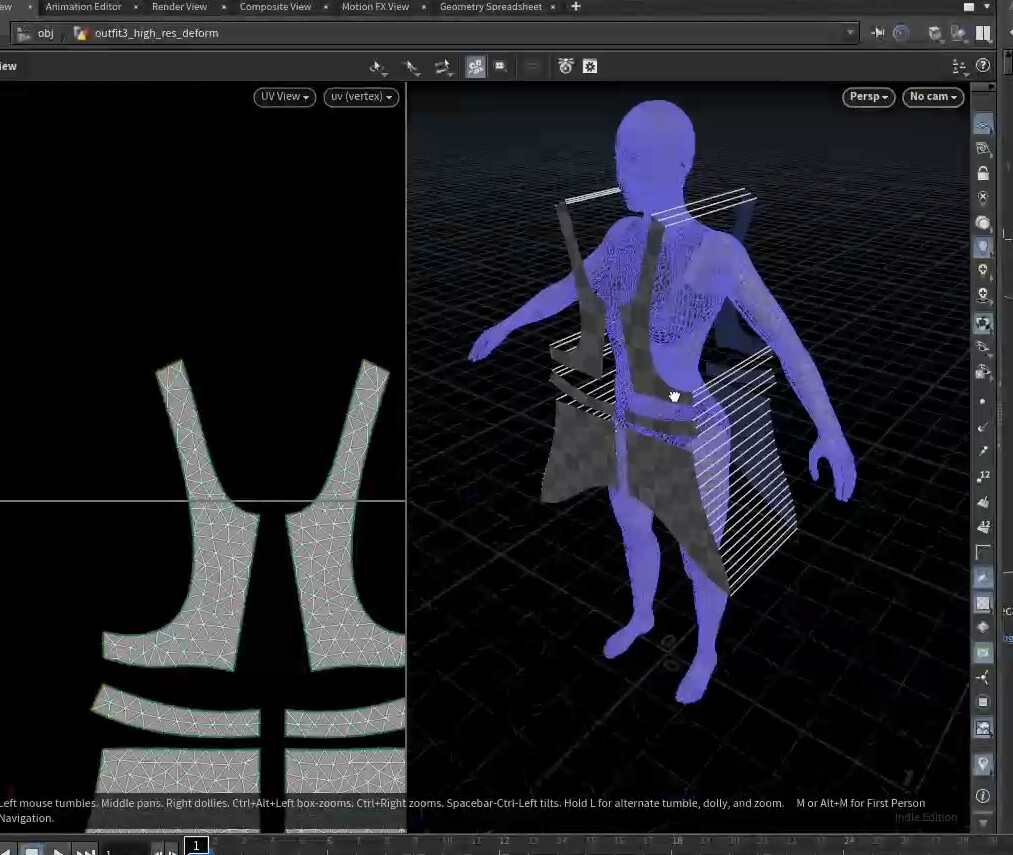The image size is (1013, 855).
Task: Click the display options gear icon in the toolbar
Action: click(589, 66)
